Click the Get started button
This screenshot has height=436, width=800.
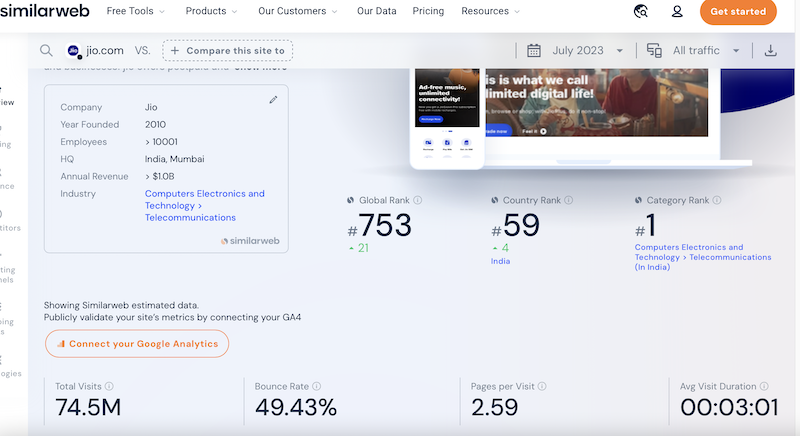738,12
